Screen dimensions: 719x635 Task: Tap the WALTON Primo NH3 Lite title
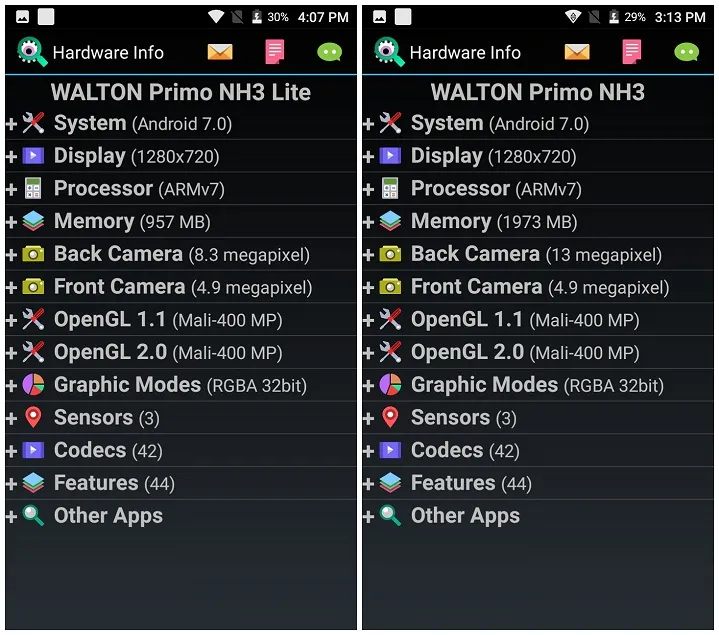[181, 92]
